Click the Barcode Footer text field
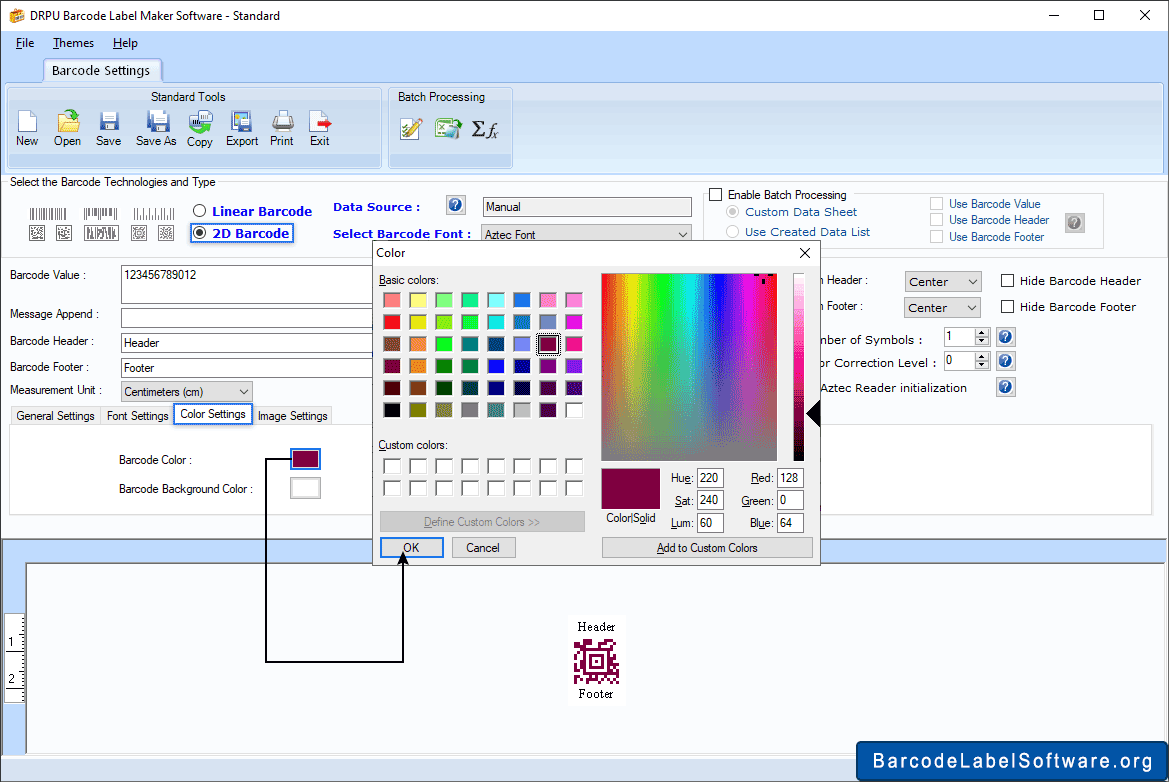This screenshot has height=782, width=1169. 247,368
